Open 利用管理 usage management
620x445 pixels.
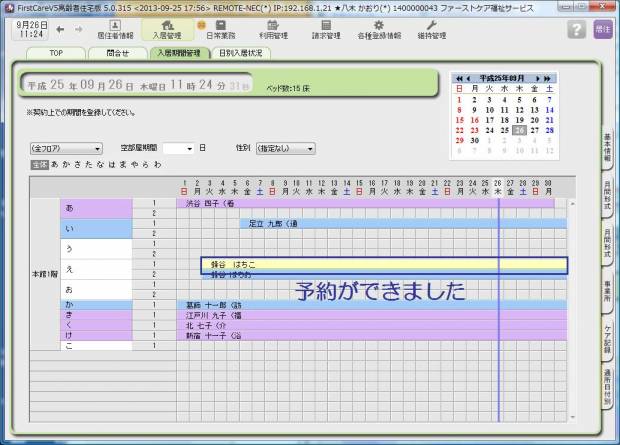point(273,29)
